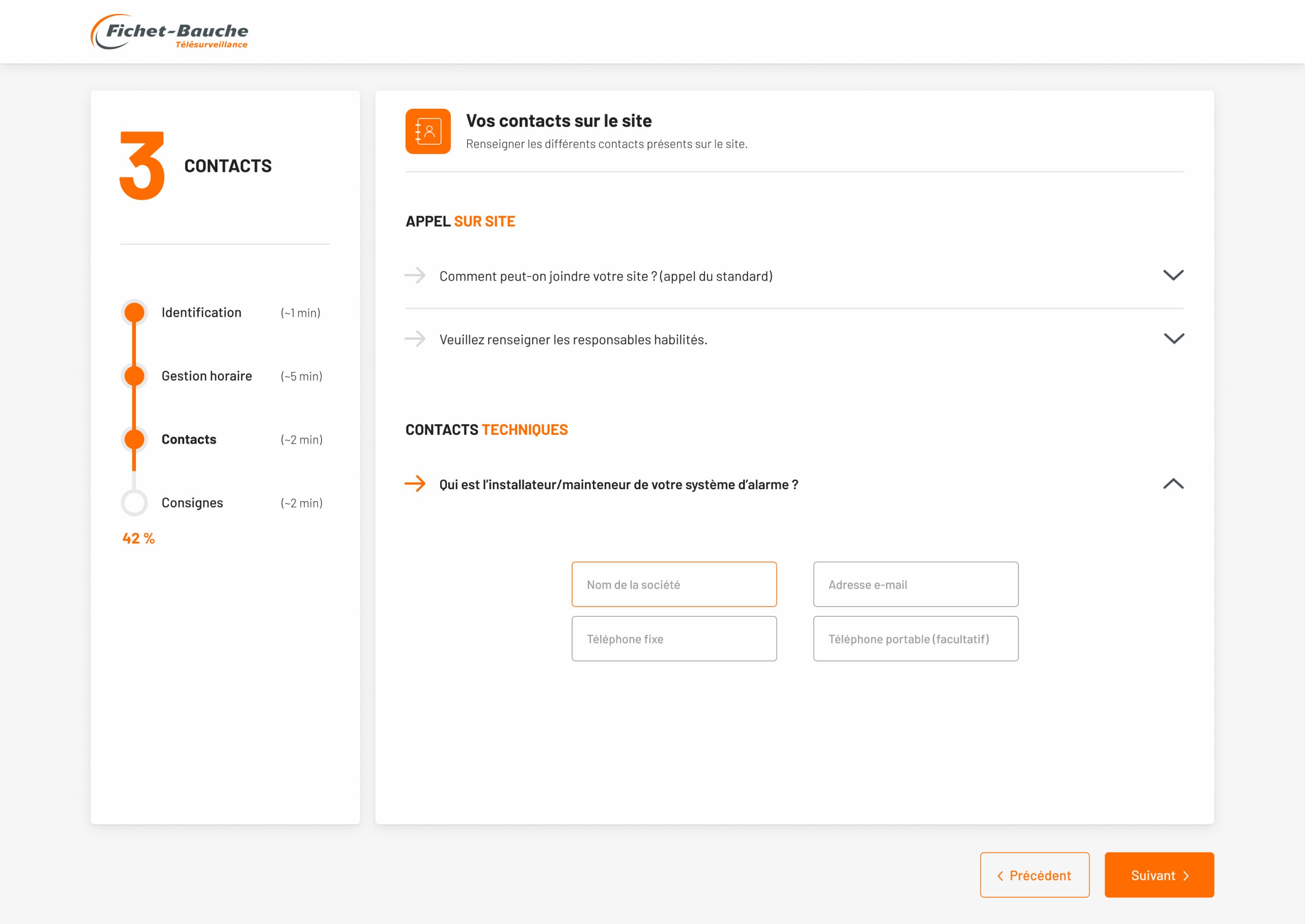Focus the Nom de la société field
The image size is (1305, 924).
[674, 584]
